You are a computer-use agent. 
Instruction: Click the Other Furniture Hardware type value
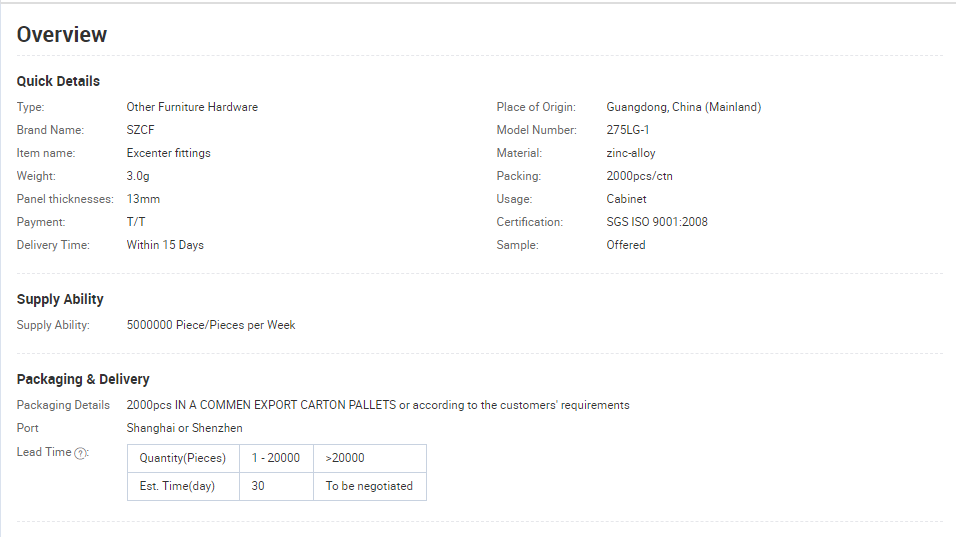point(192,107)
